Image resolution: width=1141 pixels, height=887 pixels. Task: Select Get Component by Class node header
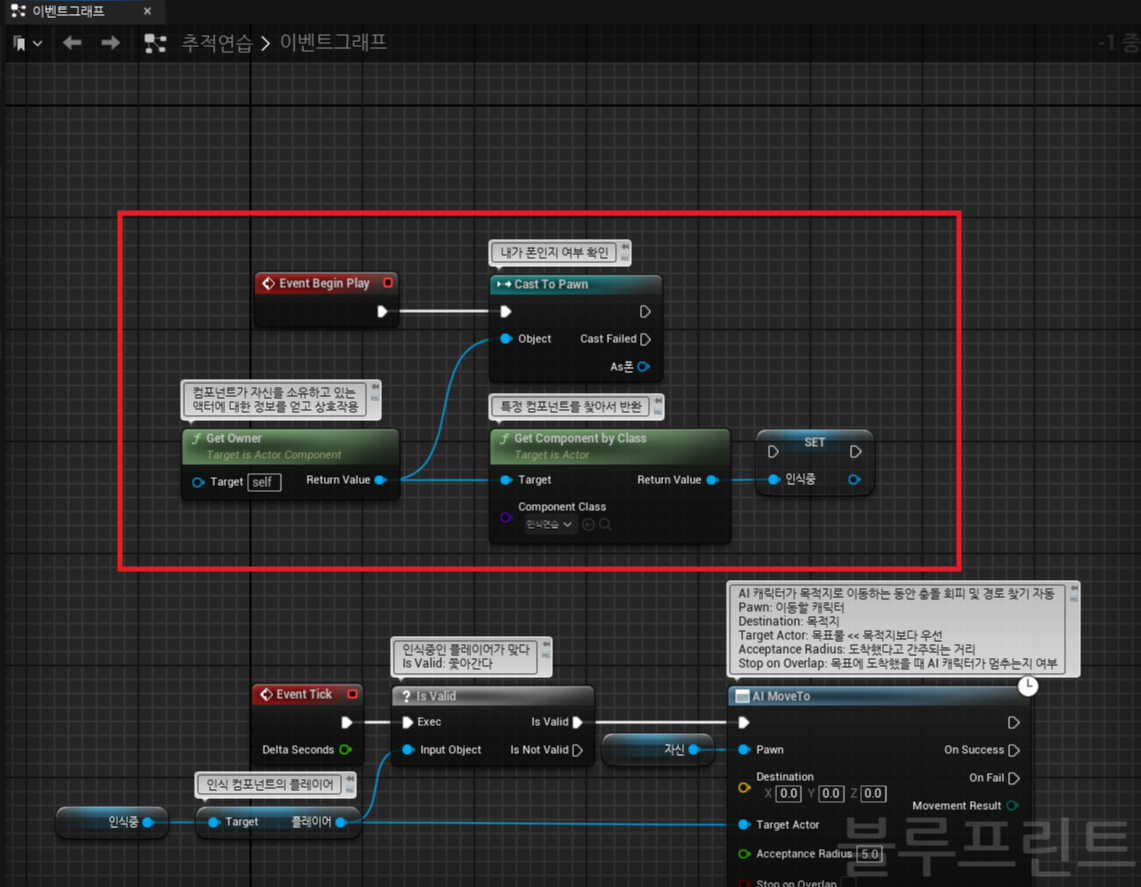point(610,445)
